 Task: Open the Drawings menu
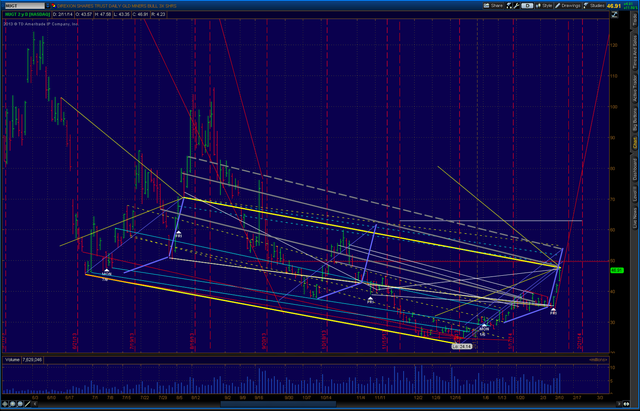coord(568,6)
